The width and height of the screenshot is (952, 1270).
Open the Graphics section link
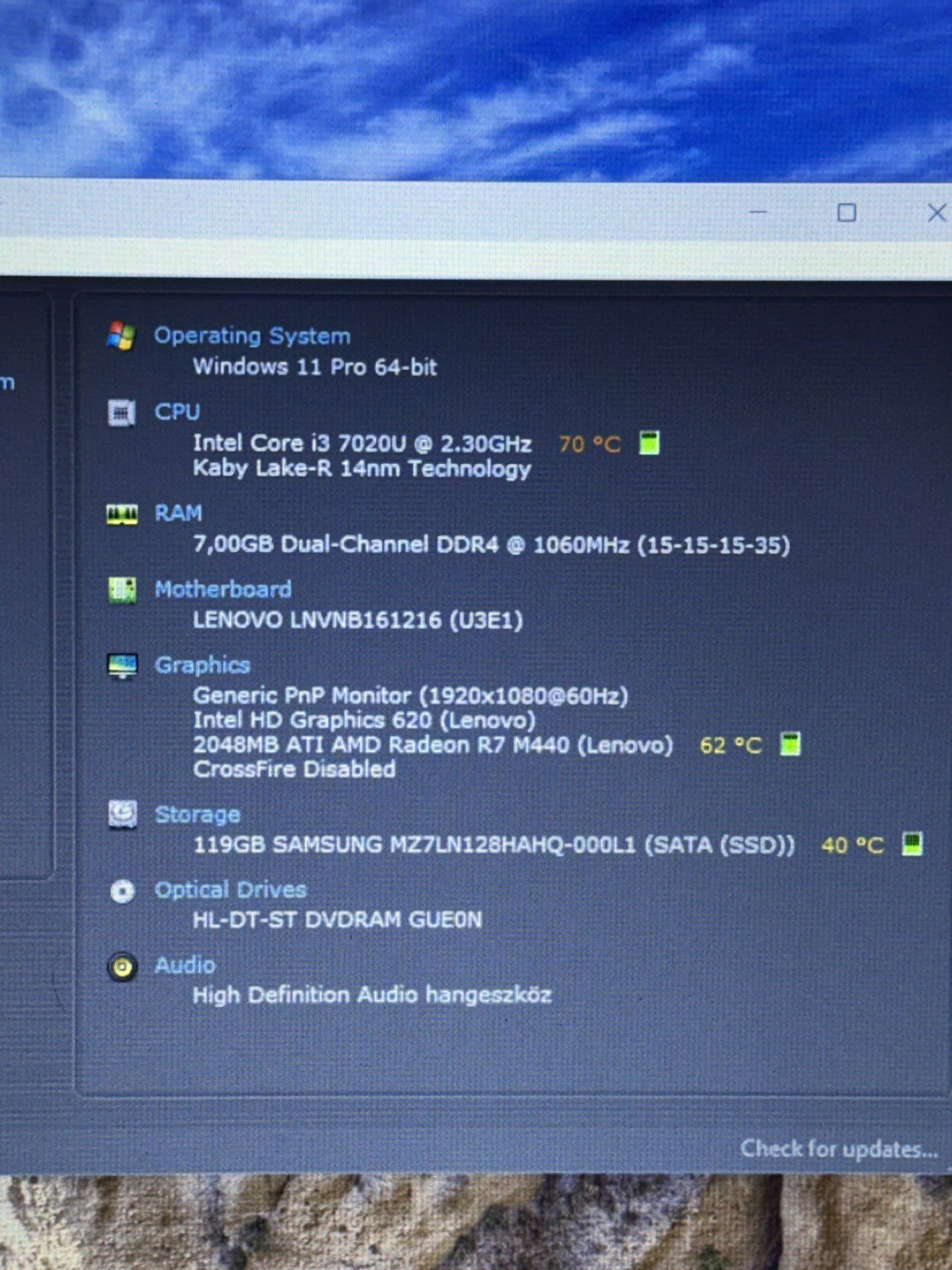coord(203,665)
